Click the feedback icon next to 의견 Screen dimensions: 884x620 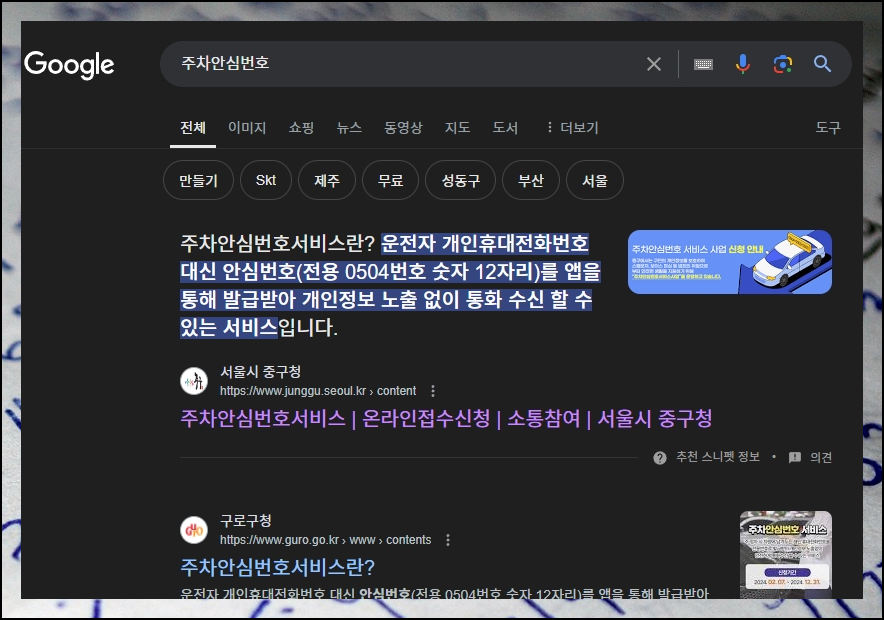tap(795, 457)
